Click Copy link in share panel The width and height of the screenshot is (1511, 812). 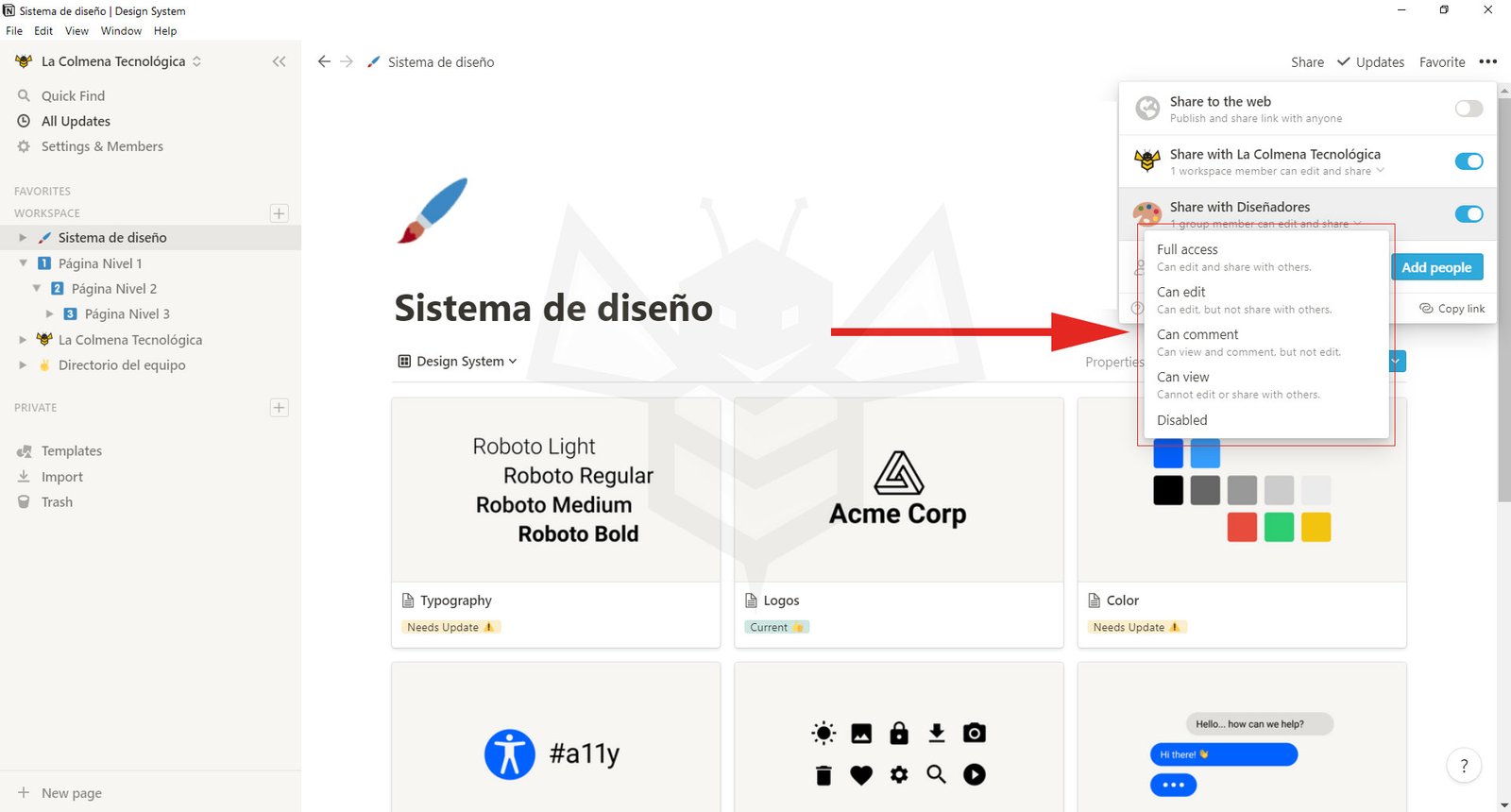point(1452,309)
